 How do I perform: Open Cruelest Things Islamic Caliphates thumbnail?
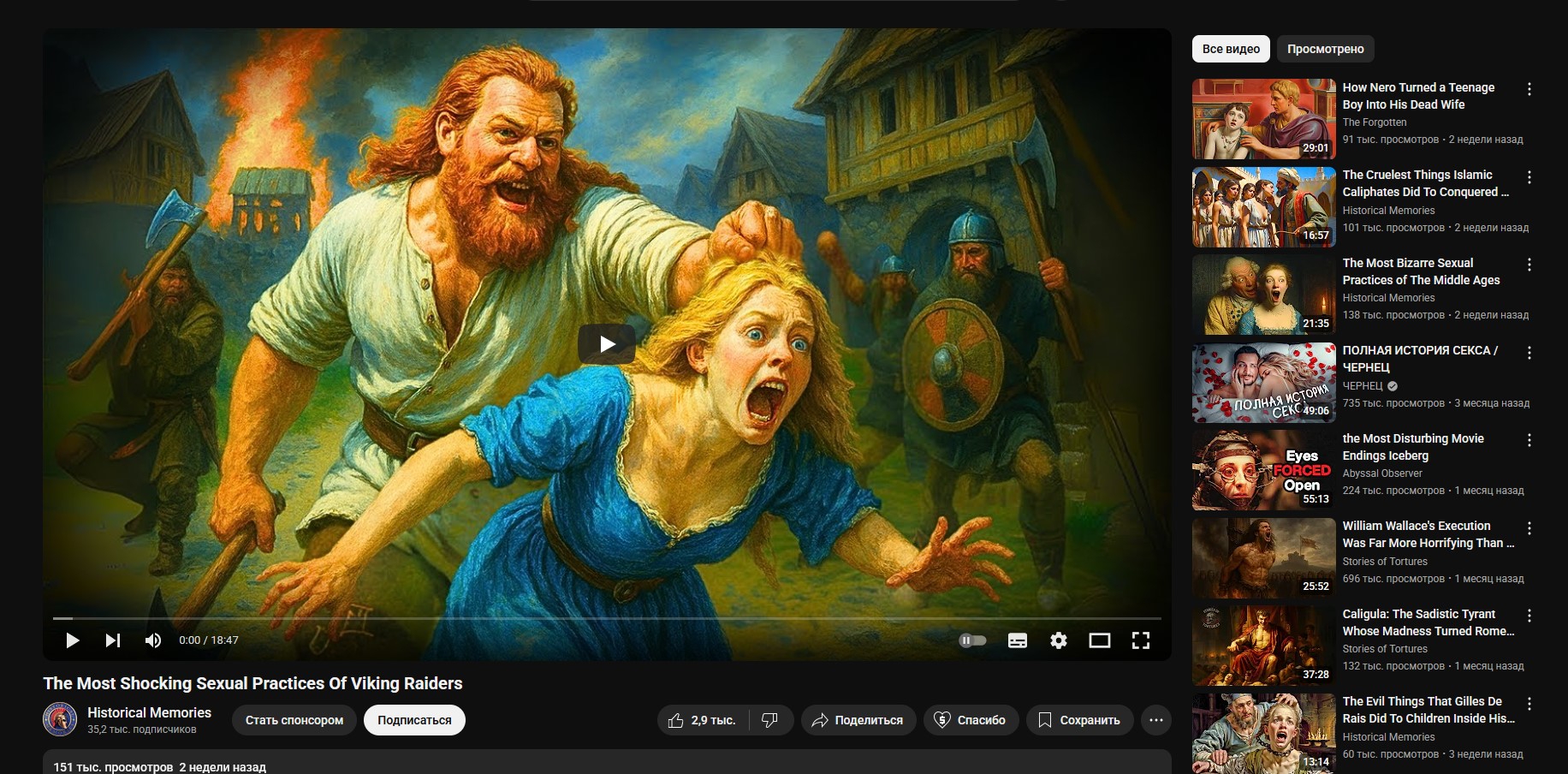[1264, 207]
